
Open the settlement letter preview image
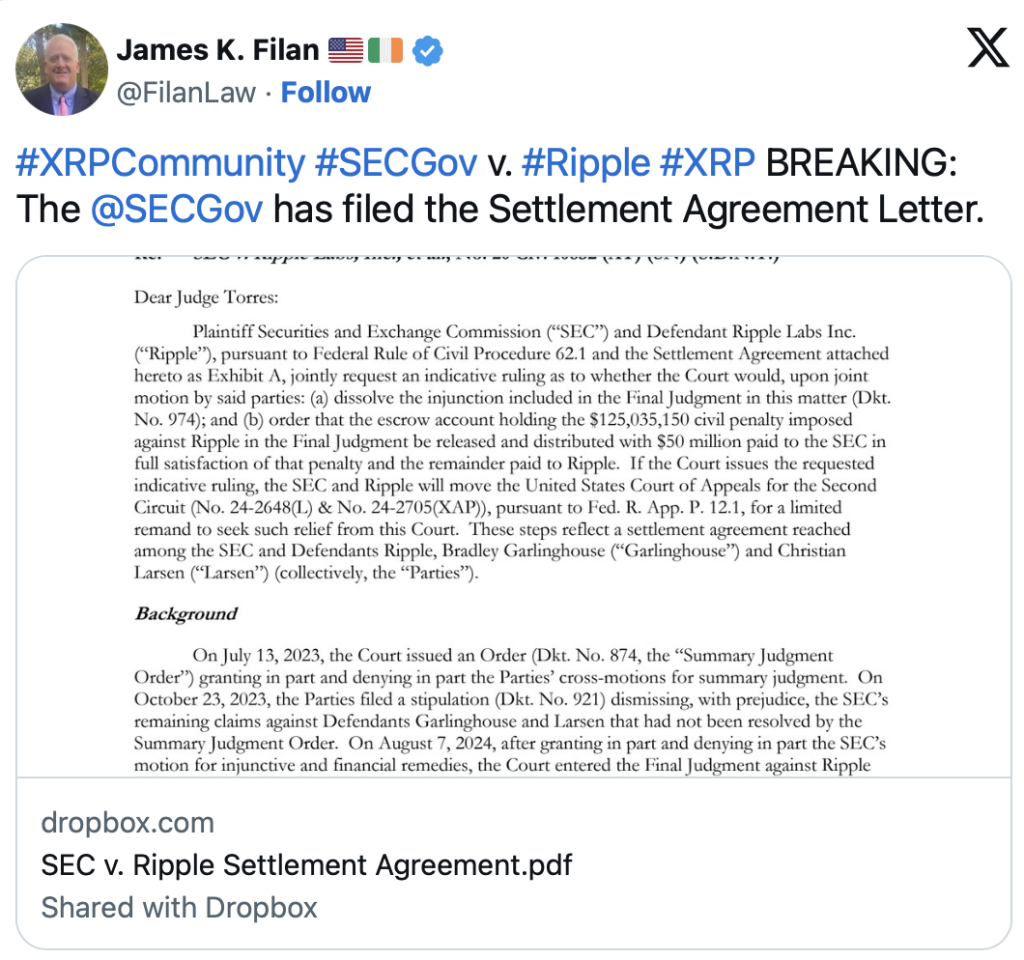513,517
